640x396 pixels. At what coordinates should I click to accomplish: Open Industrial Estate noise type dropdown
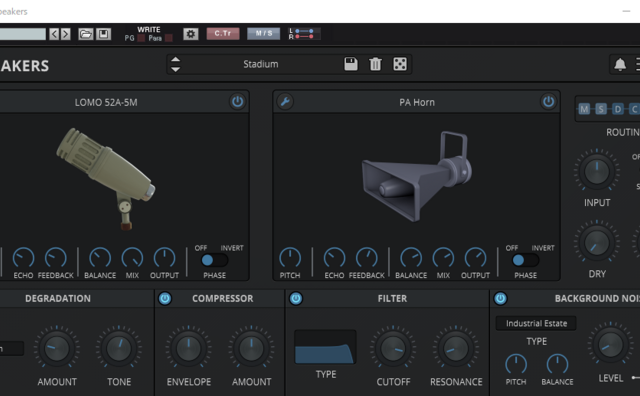pyautogui.click(x=536, y=323)
